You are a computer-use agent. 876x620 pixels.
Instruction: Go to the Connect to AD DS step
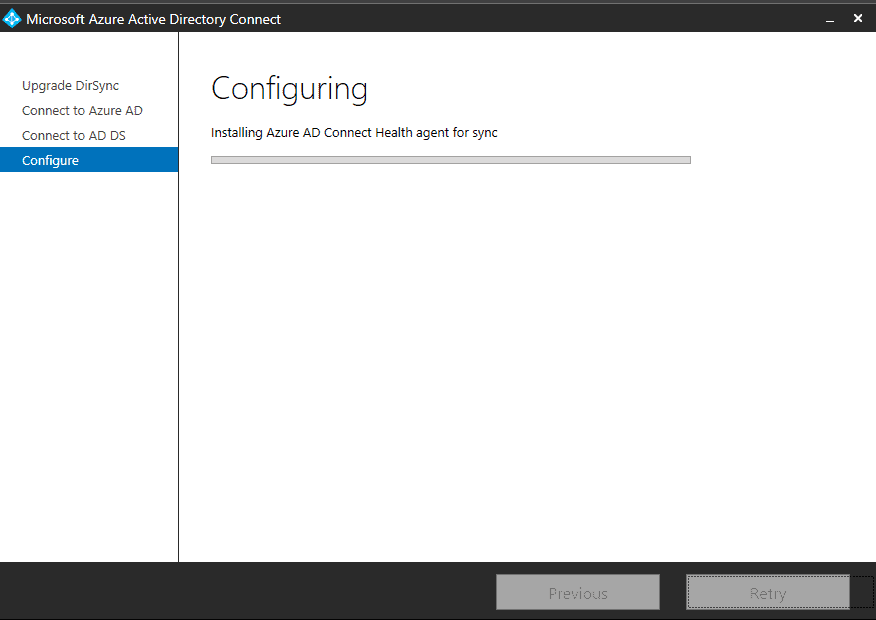point(74,136)
